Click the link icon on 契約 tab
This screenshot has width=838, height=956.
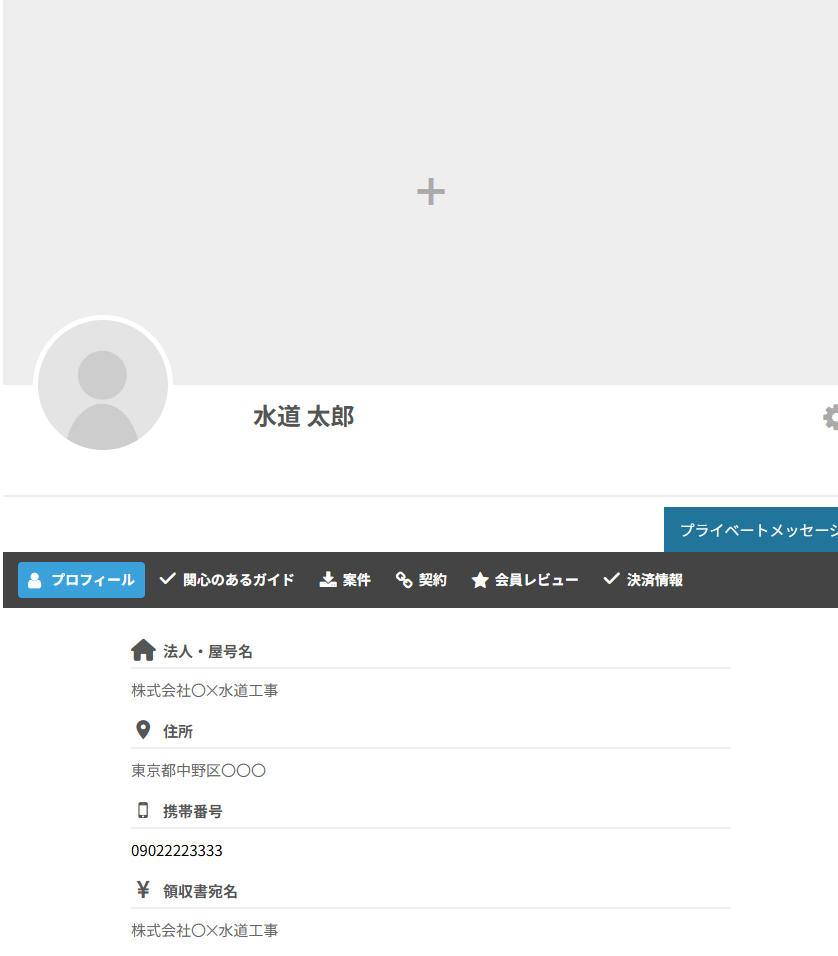pos(404,580)
